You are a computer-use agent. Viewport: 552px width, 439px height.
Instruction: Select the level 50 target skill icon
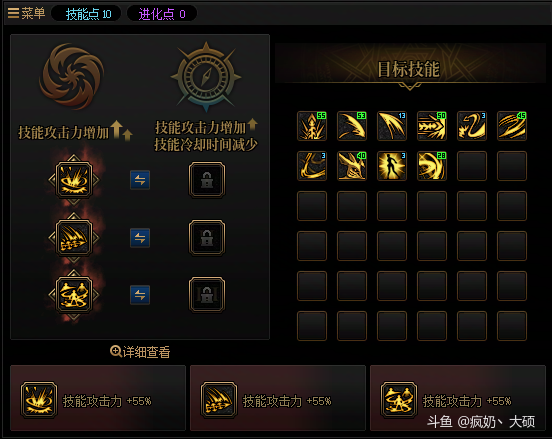coord(432,126)
